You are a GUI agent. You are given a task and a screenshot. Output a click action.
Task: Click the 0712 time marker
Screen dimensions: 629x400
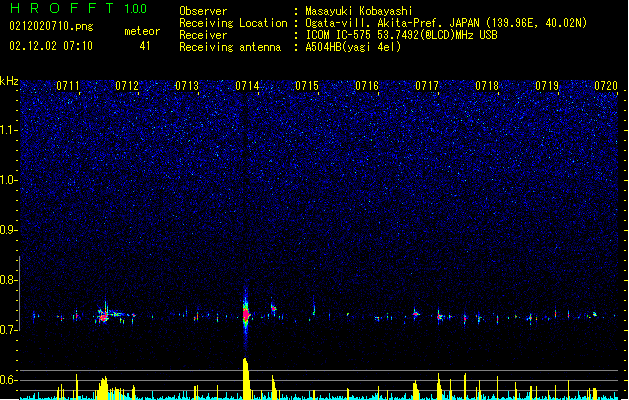[x=127, y=86]
